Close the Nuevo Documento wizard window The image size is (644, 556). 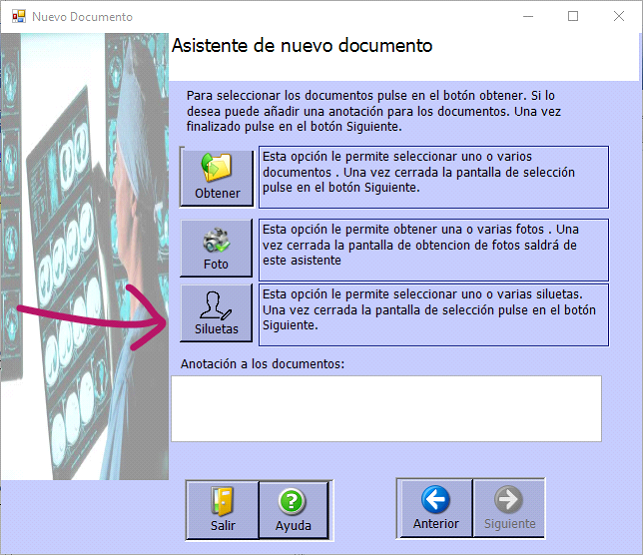tap(619, 17)
